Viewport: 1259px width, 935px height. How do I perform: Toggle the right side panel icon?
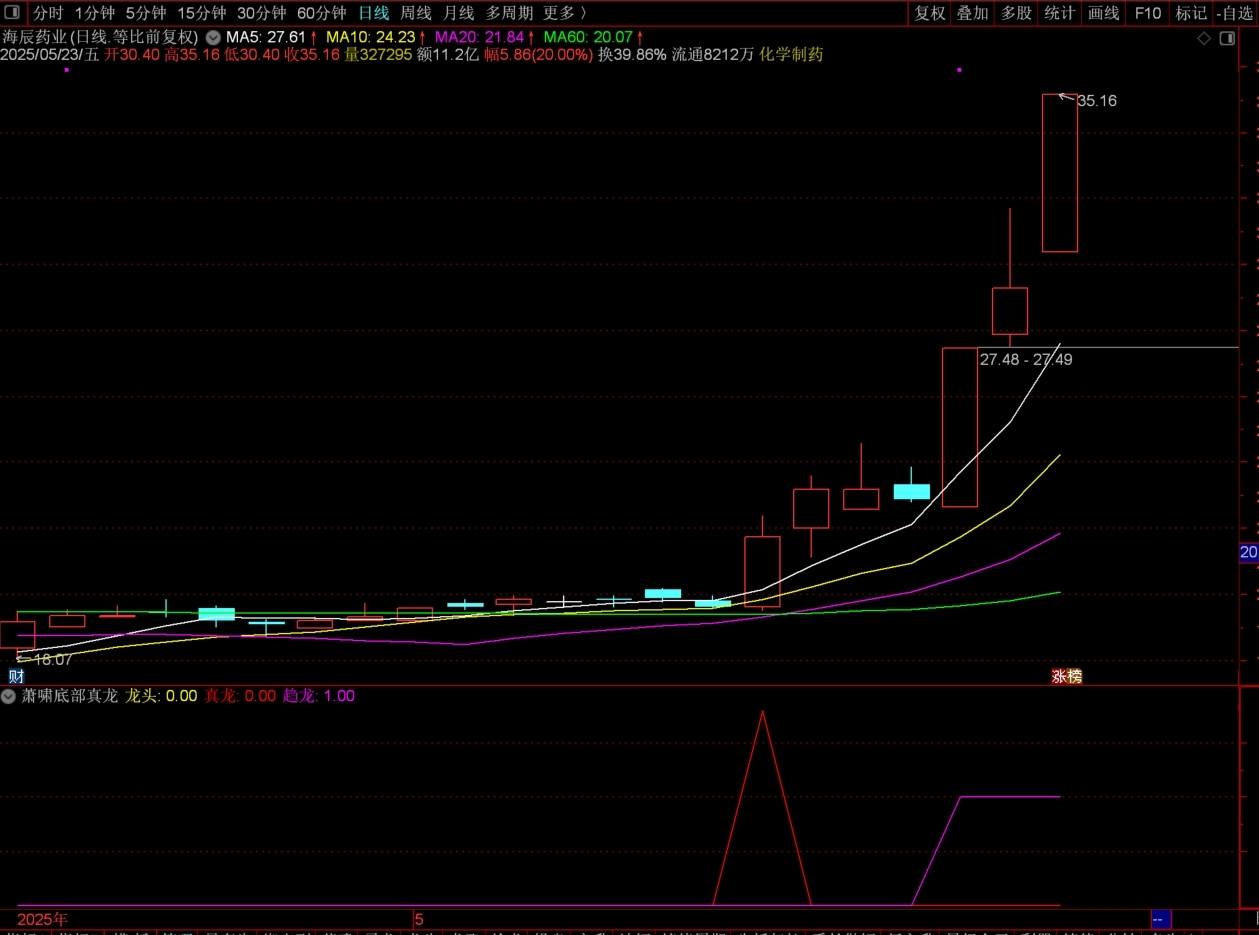pos(1227,39)
